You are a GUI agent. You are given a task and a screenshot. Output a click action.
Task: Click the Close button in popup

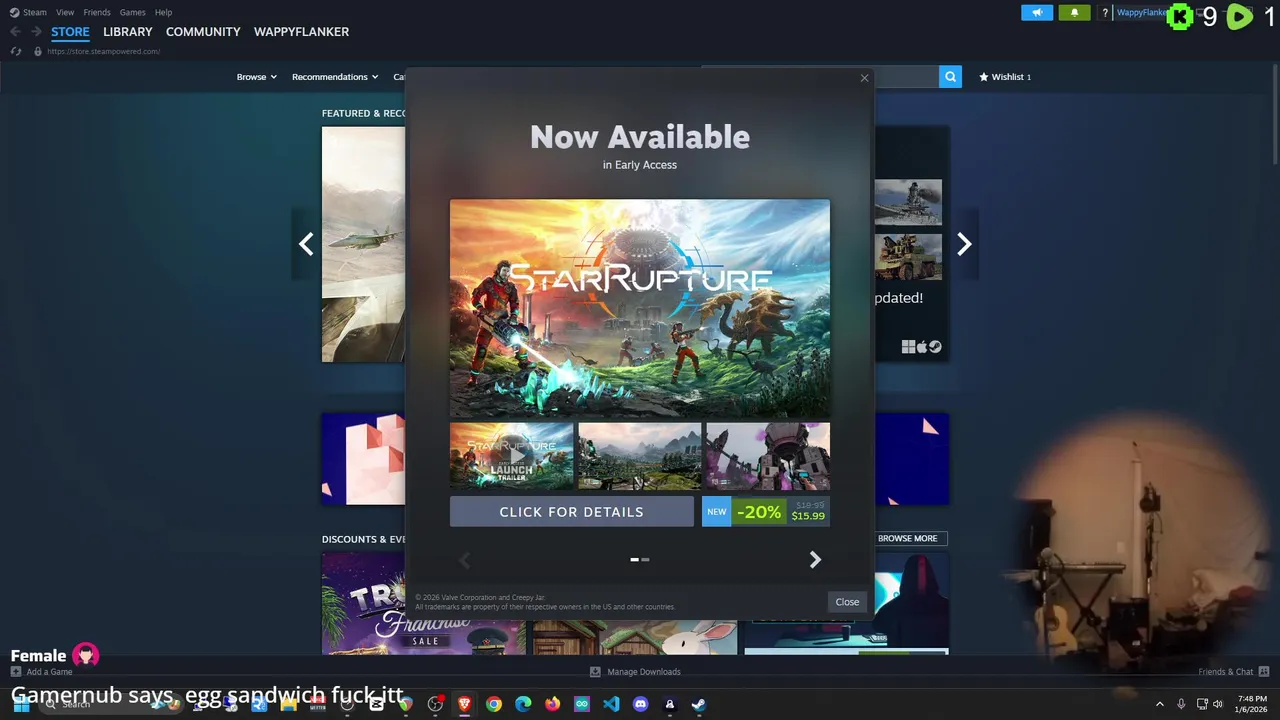pos(847,602)
